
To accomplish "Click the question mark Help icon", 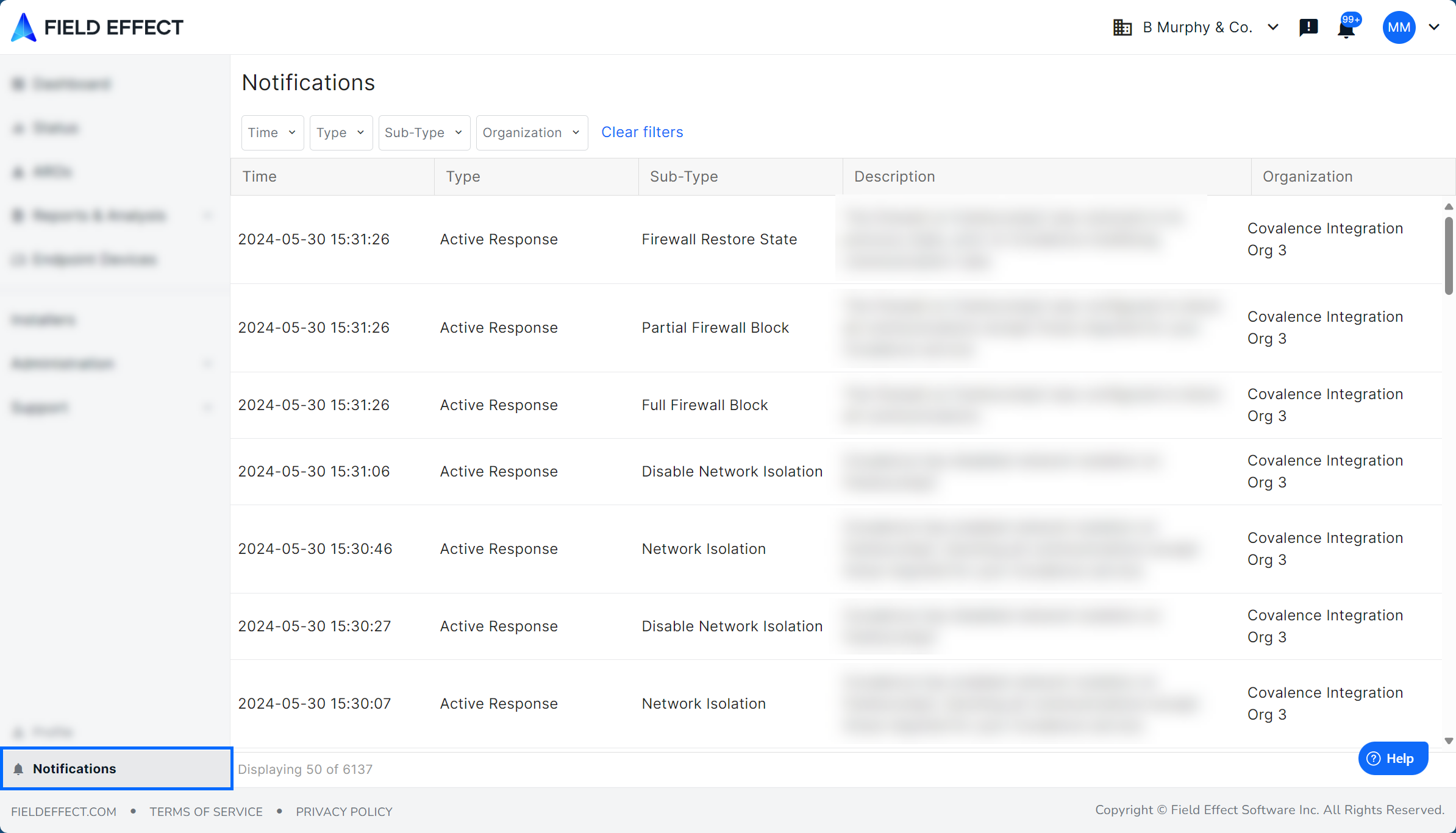I will (x=1374, y=759).
